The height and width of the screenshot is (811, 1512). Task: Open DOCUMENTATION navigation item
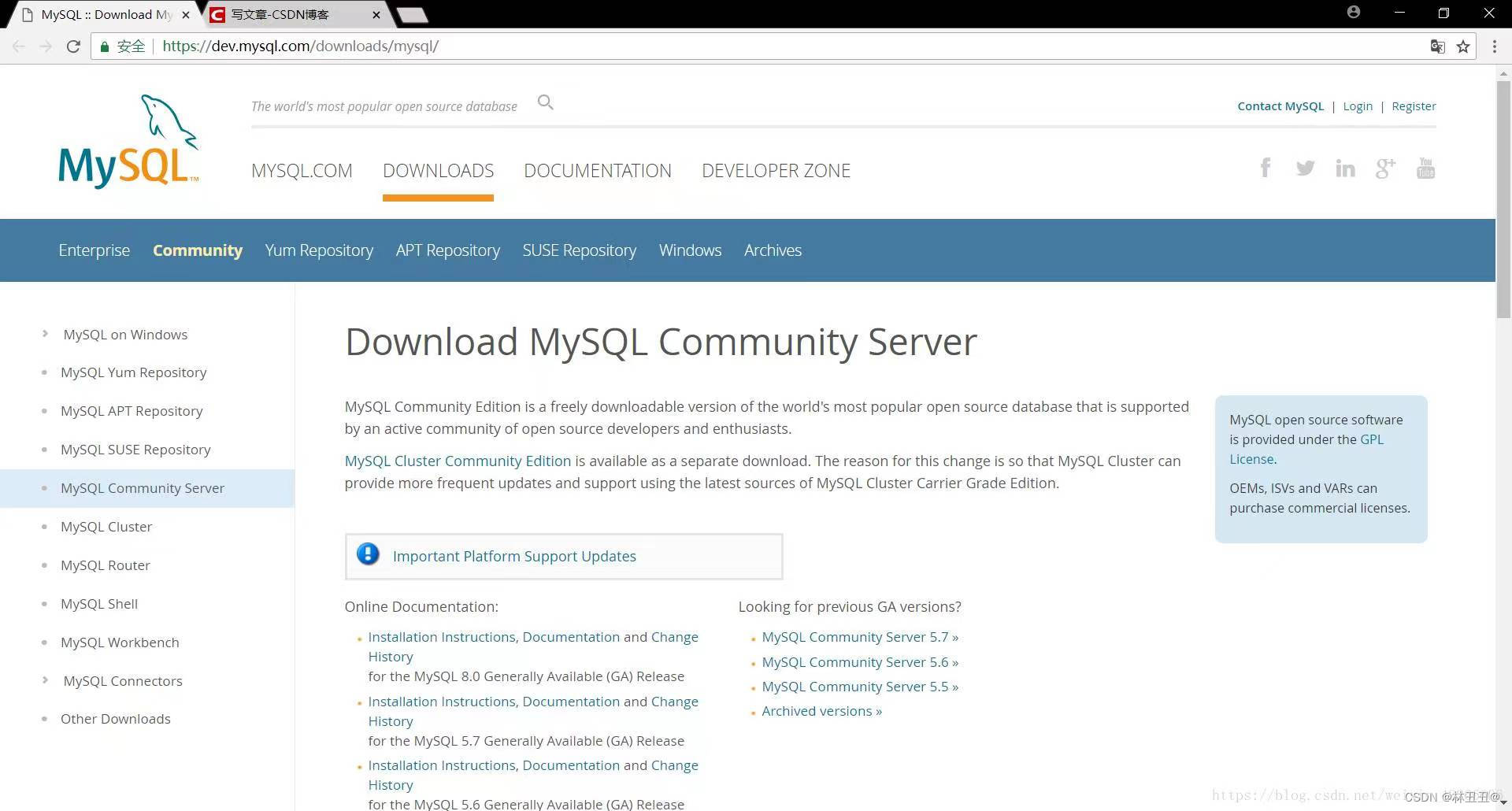pos(598,171)
